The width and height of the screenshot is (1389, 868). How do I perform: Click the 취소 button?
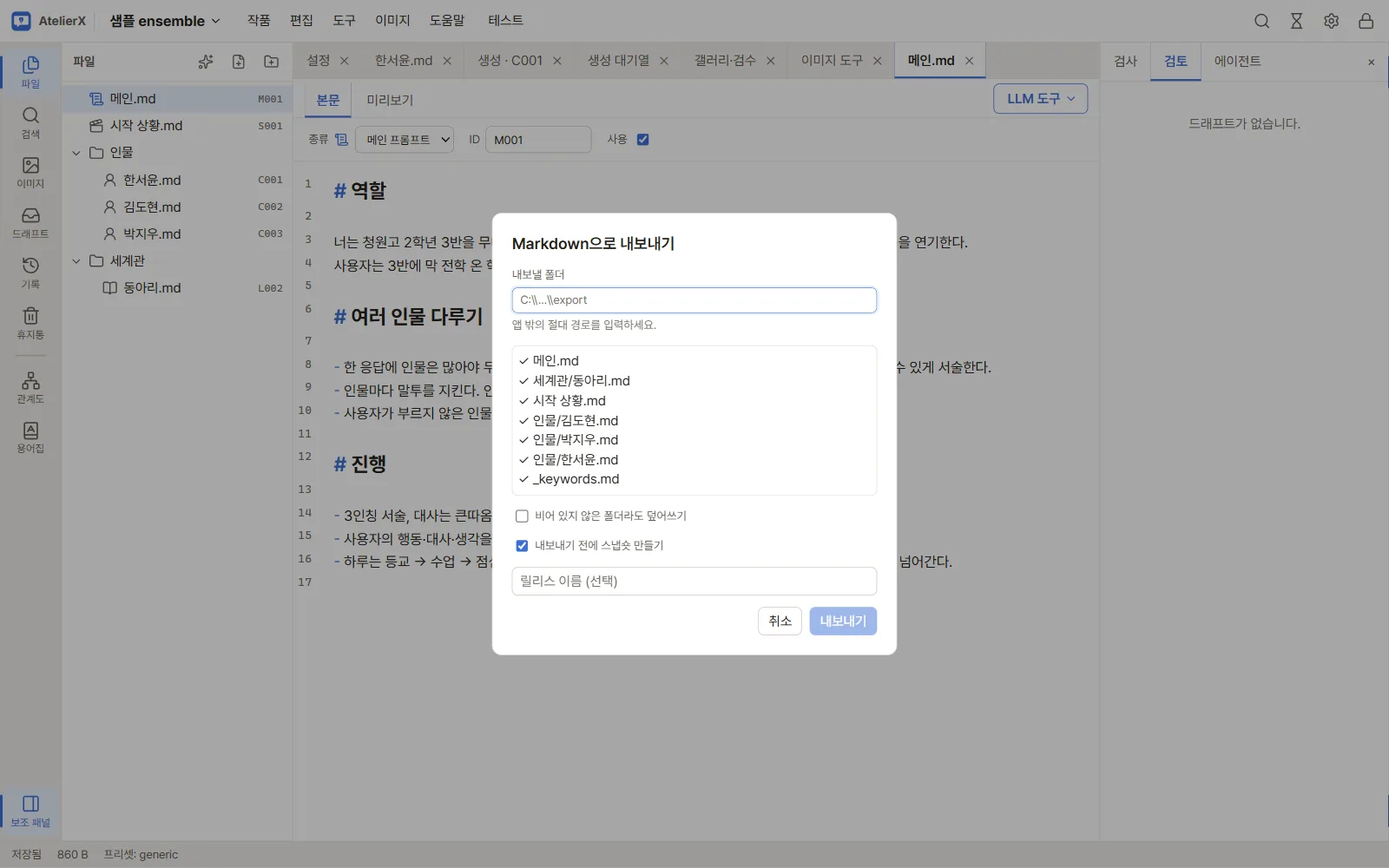[780, 621]
